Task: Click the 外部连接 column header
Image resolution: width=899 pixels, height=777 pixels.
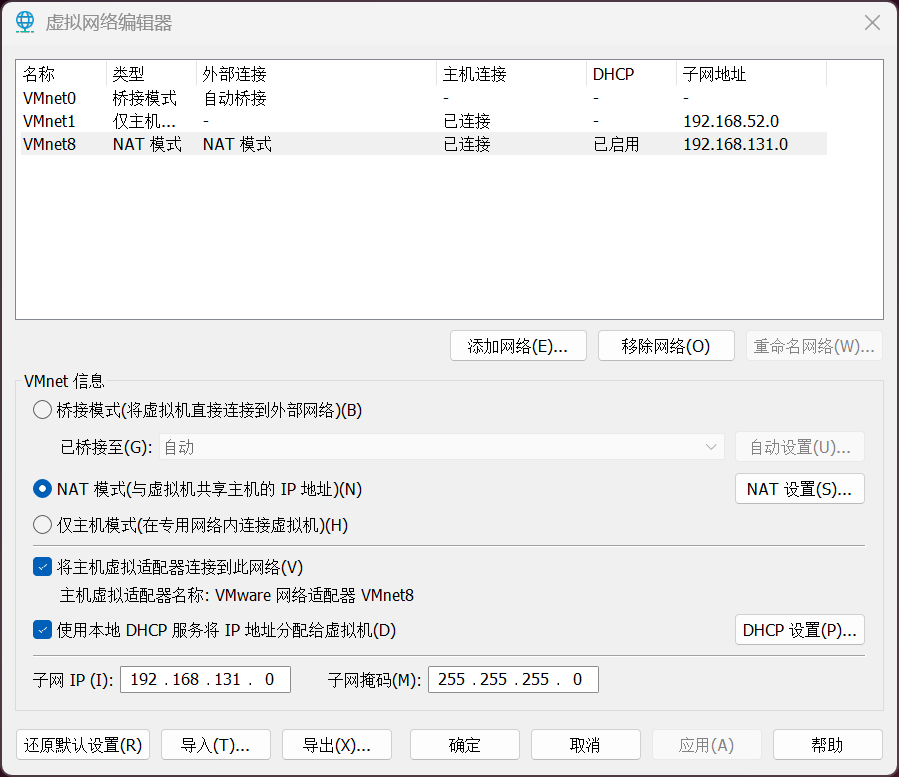Action: coord(316,74)
